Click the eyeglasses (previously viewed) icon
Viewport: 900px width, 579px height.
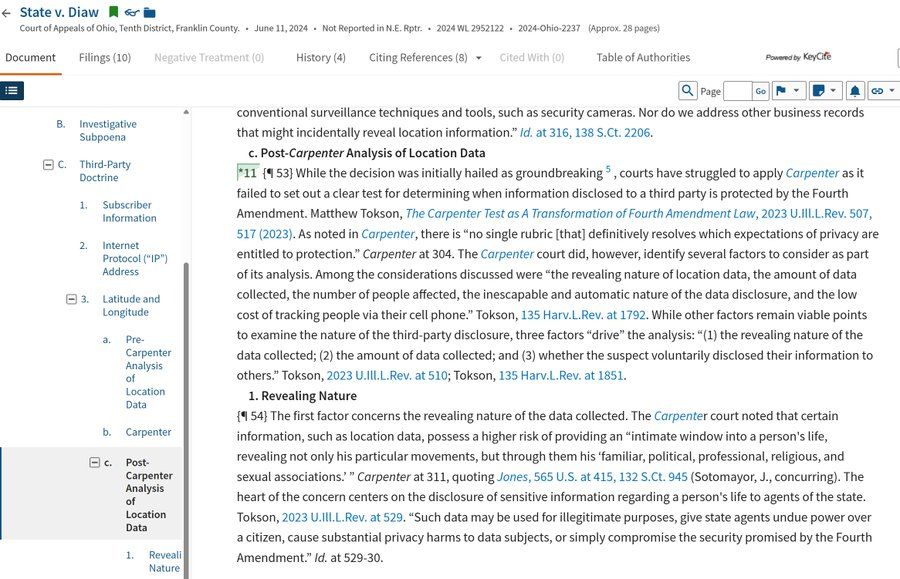131,13
